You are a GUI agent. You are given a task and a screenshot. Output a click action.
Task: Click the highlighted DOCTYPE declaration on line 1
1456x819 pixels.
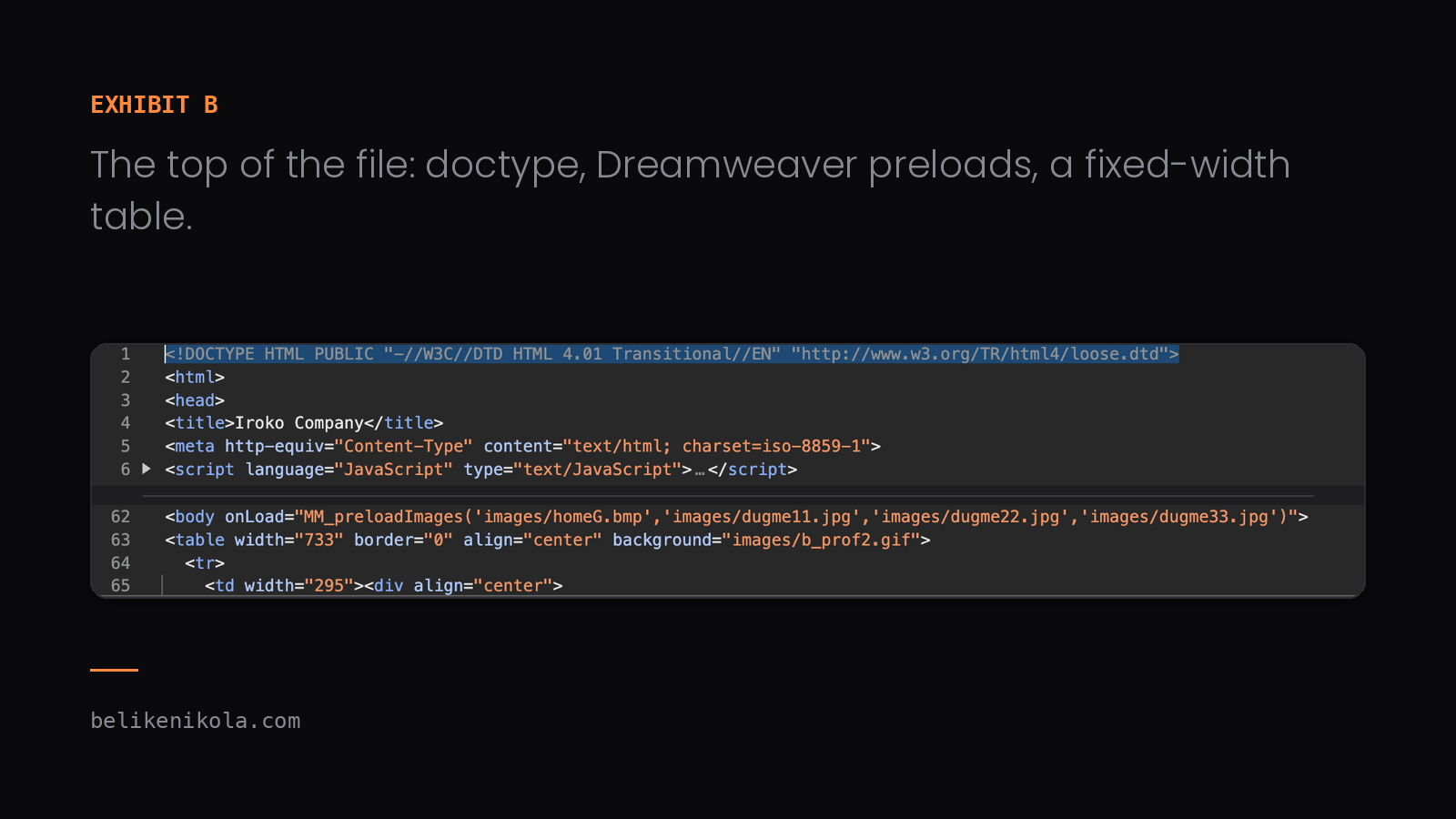click(x=672, y=354)
